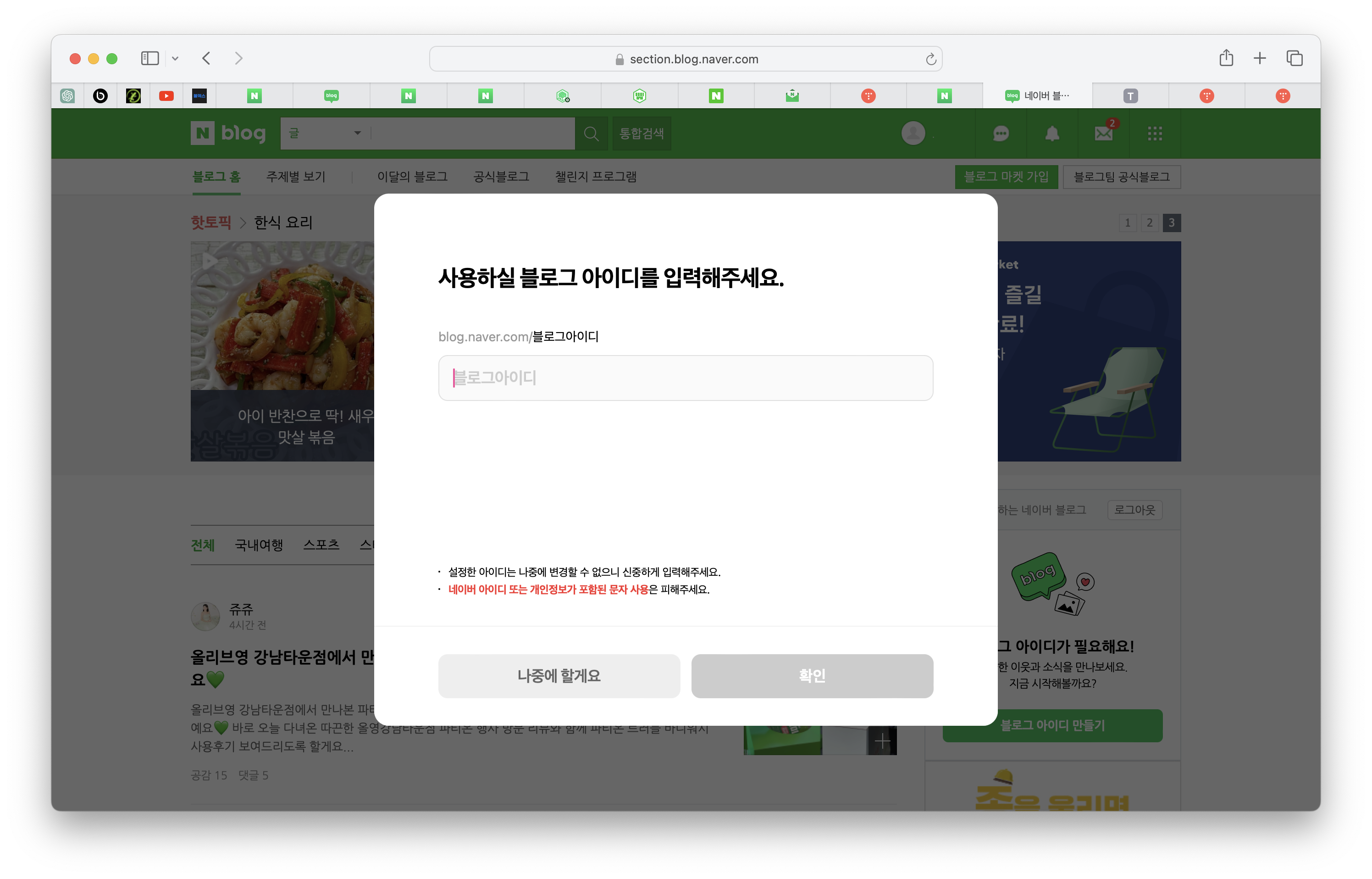Viewport: 1372px width, 879px height.
Task: Open the mail envelope icon
Action: coord(1103,134)
